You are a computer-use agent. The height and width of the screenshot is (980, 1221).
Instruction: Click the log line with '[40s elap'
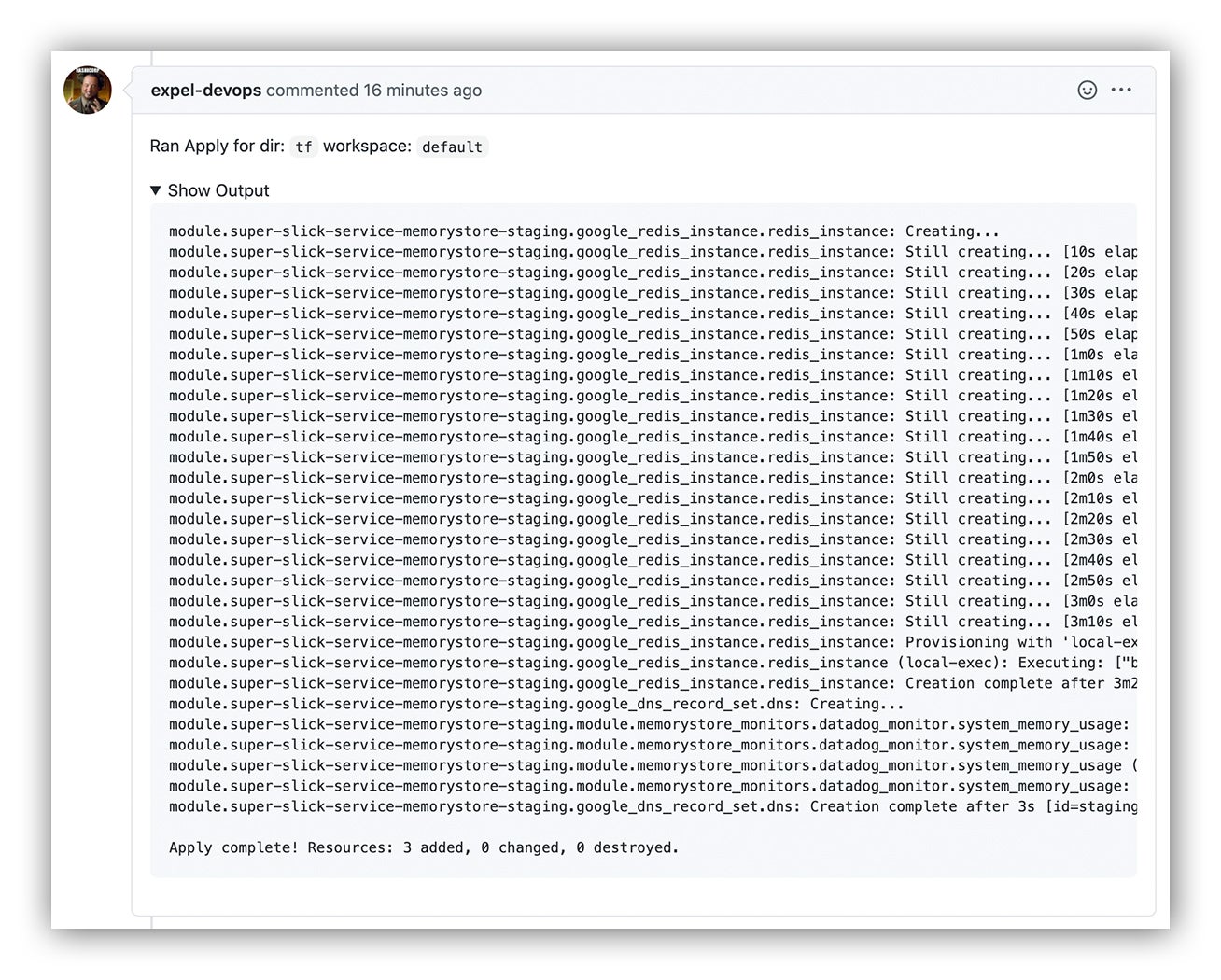653,314
